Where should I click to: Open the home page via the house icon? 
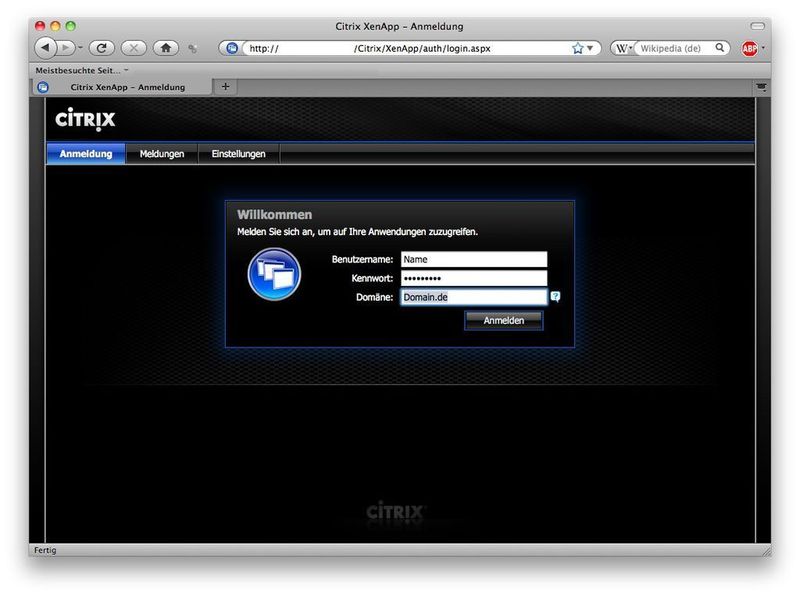(165, 48)
